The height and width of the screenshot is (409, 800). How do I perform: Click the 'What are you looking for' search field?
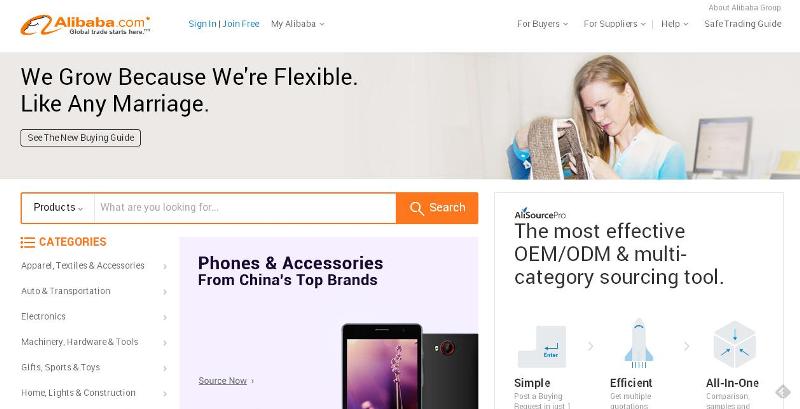[x=245, y=208]
